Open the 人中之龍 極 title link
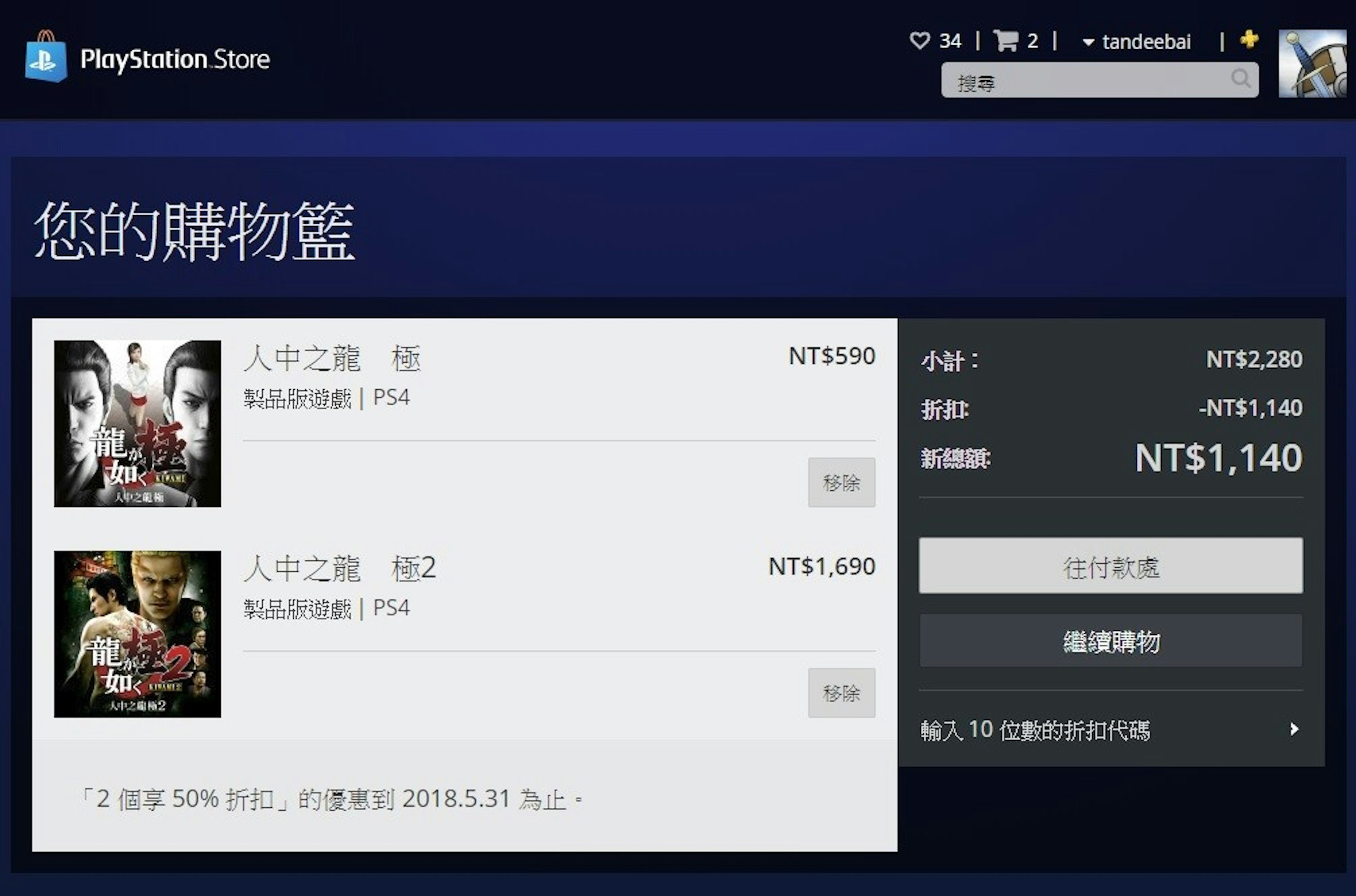Viewport: 1356px width, 896px height. [x=332, y=359]
